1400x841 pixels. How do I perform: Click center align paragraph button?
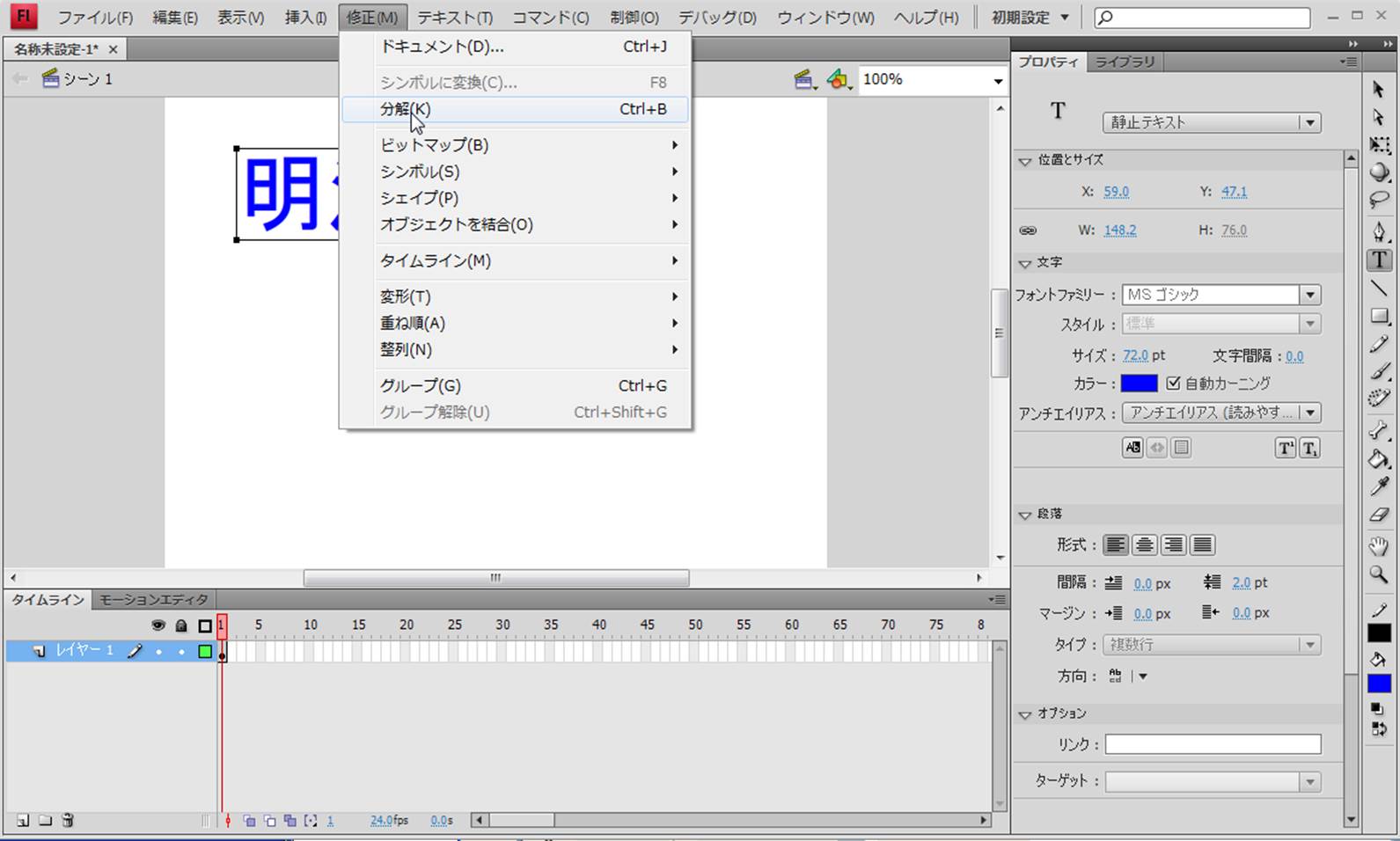point(1144,545)
